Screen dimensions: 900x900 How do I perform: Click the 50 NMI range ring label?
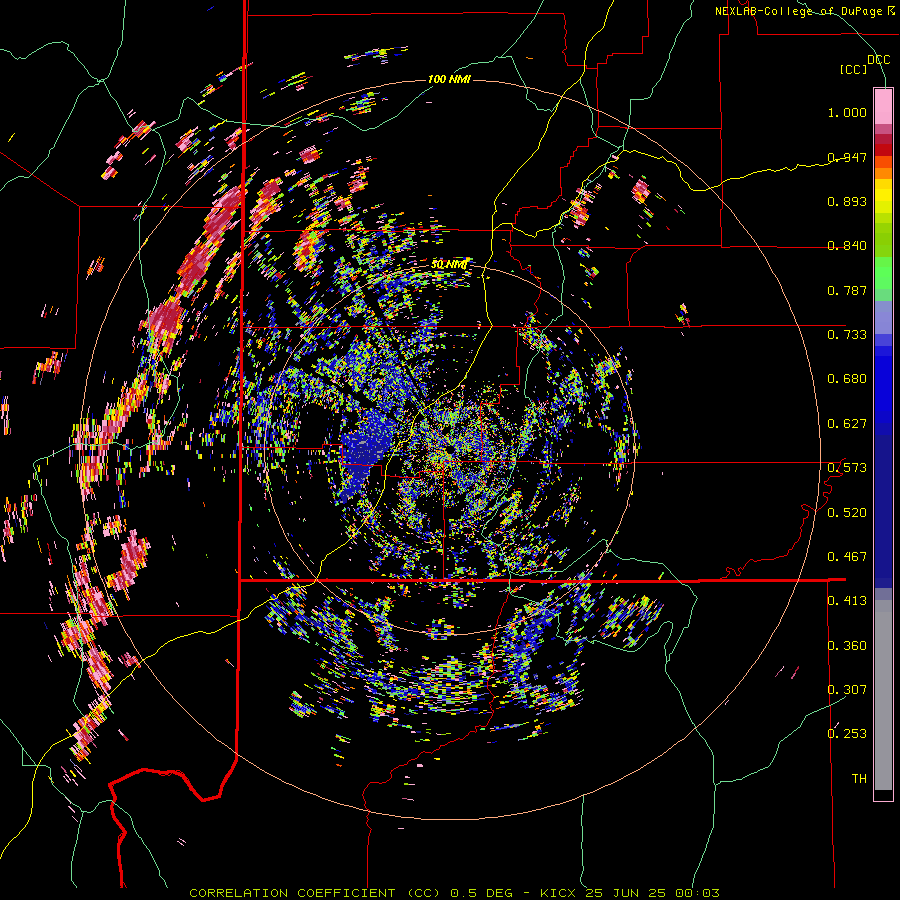coord(449,265)
